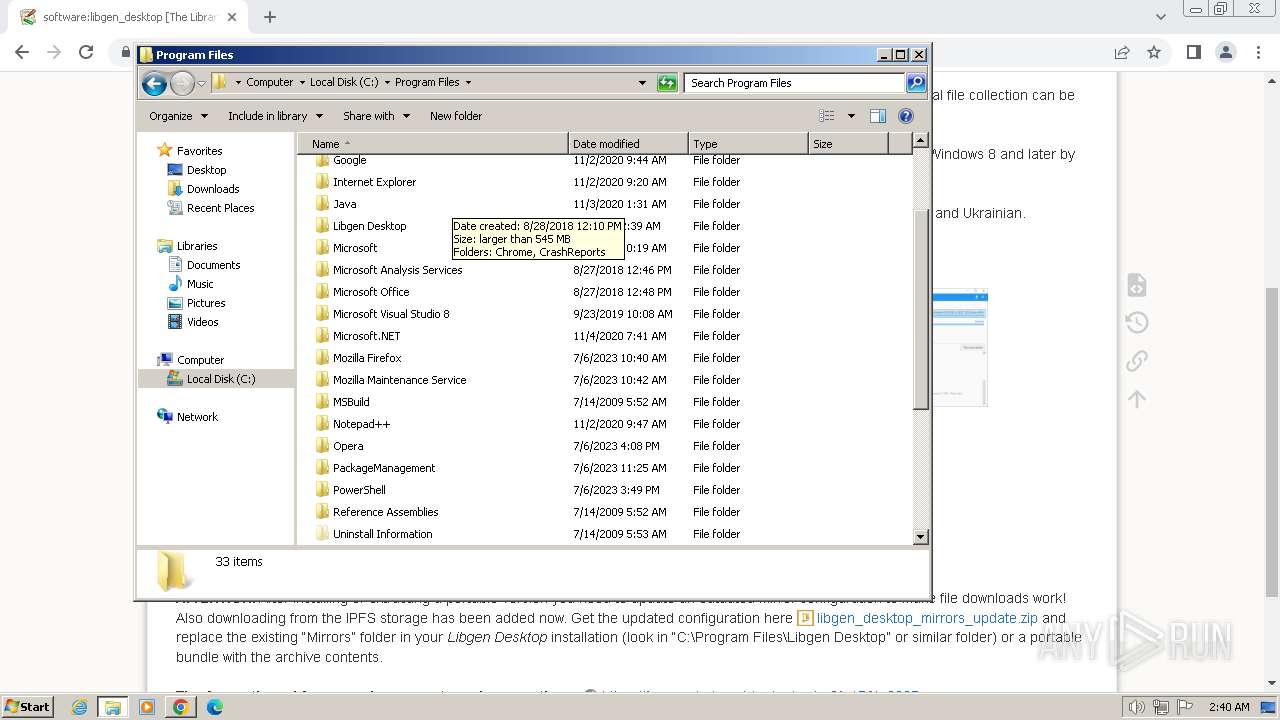This screenshot has width=1280, height=720.
Task: Open the Pictures library
Action: [x=206, y=303]
